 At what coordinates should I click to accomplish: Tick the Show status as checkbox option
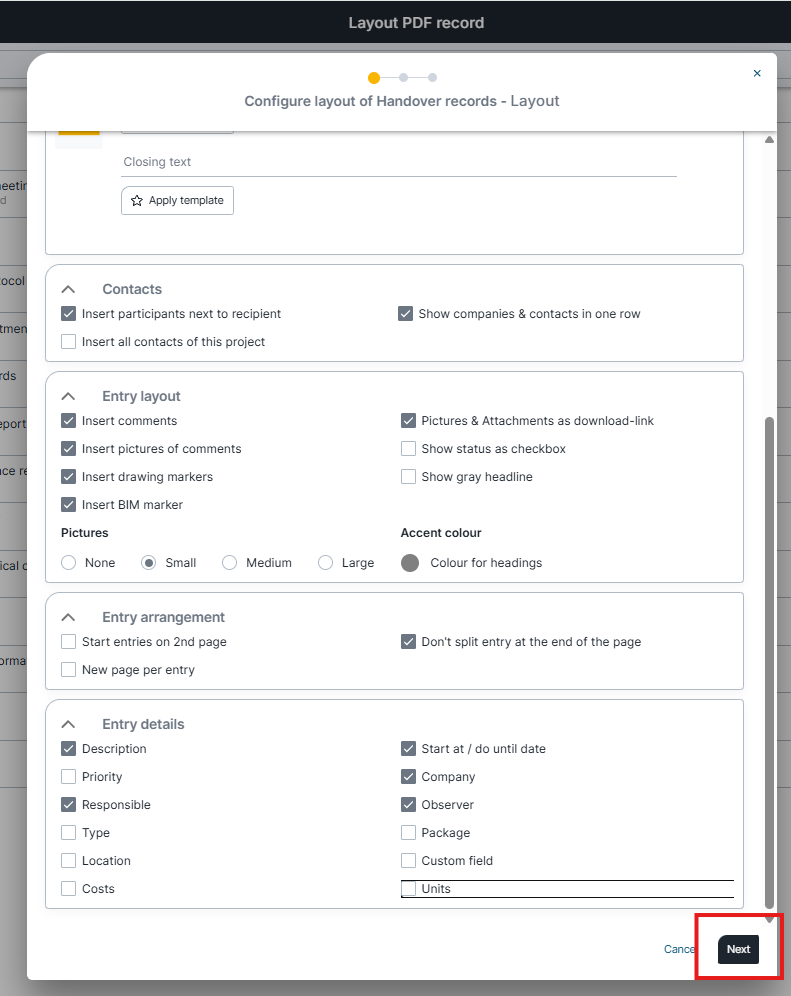(408, 449)
